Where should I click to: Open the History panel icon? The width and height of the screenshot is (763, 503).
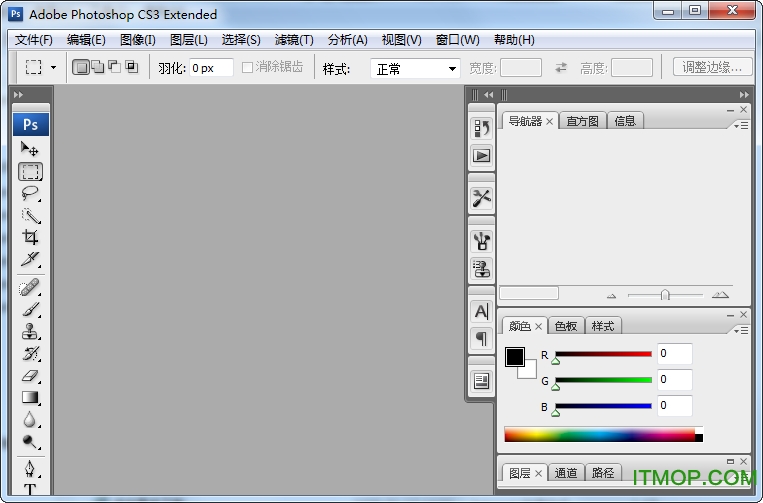[482, 128]
